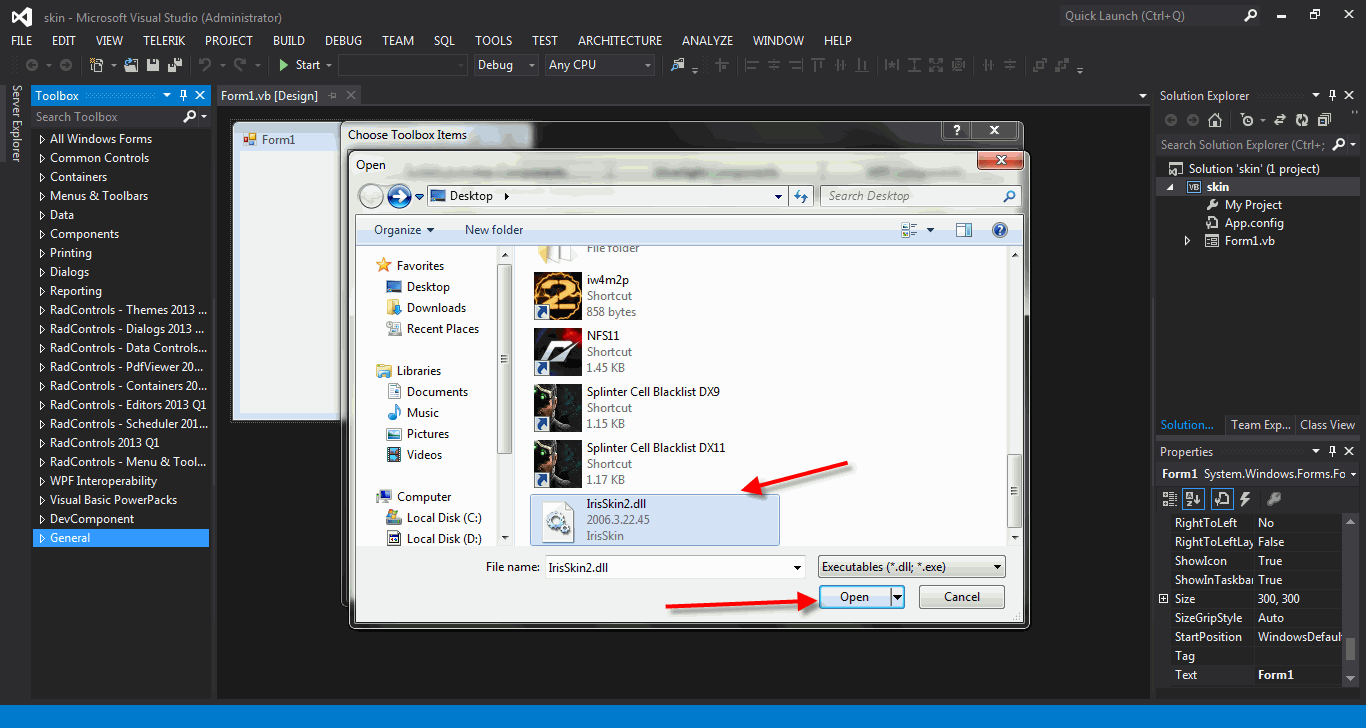
Task: Click the Redo toolbar icon
Action: click(x=240, y=65)
